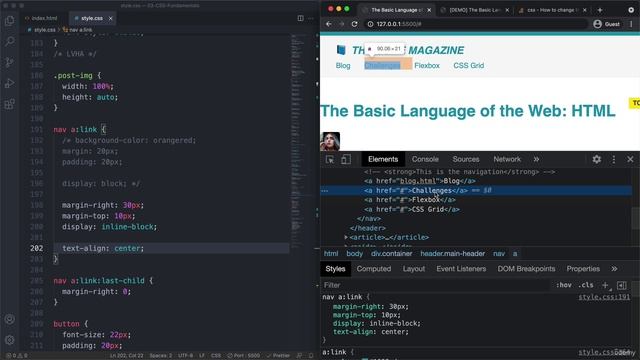Open the Accounts icon in activity bar
Screen dimensions: 640x360
click(9, 319)
